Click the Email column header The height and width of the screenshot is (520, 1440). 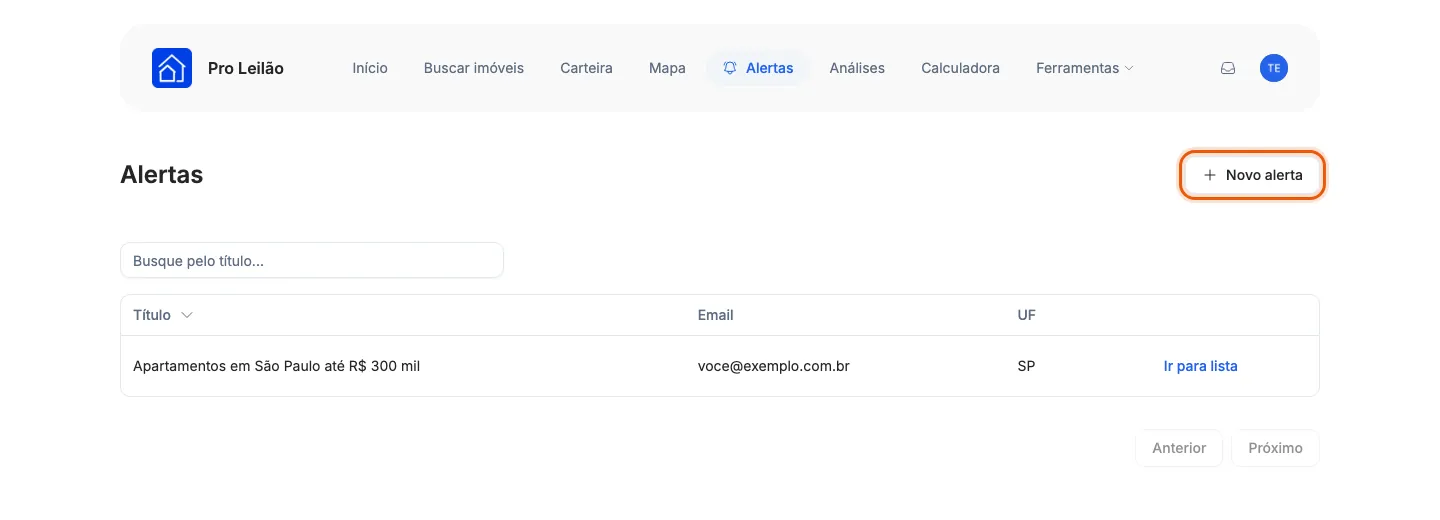(715, 315)
